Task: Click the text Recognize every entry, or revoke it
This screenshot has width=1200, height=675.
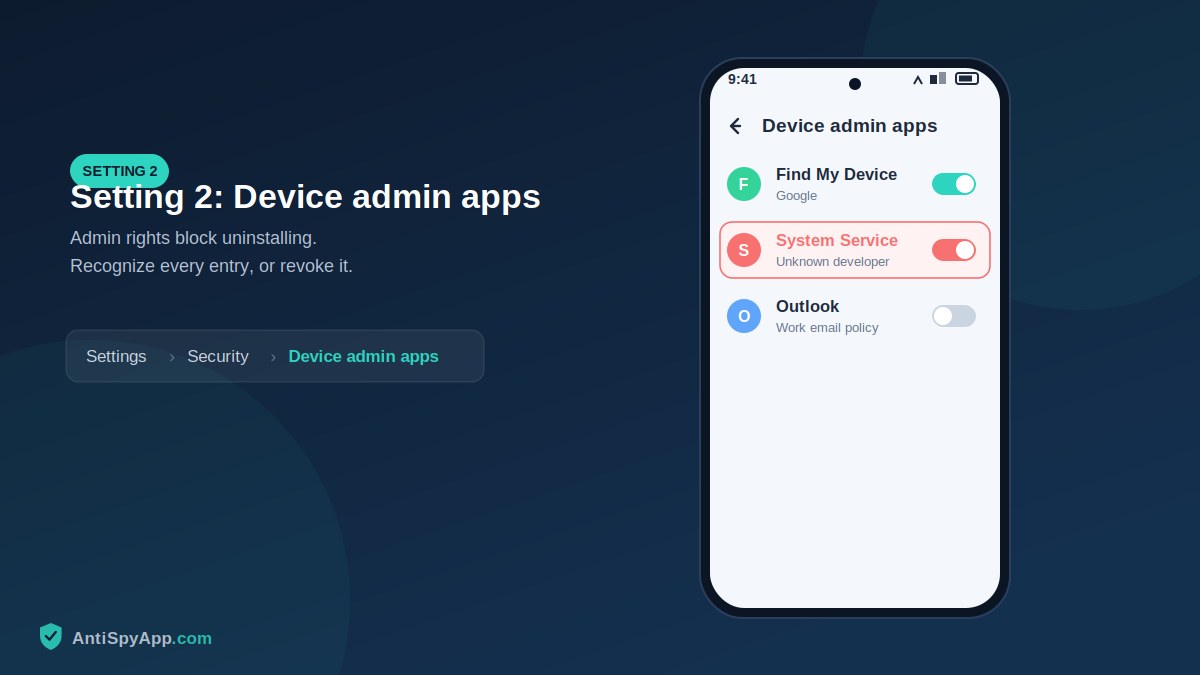Action: pyautogui.click(x=211, y=266)
